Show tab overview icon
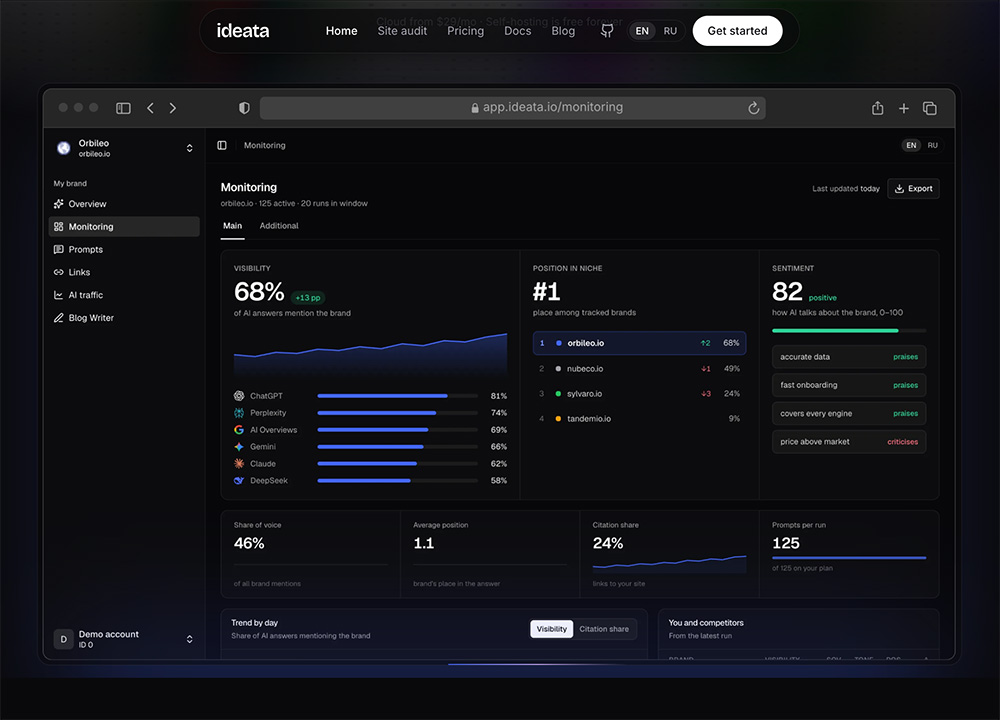Viewport: 1000px width, 720px height. (930, 108)
